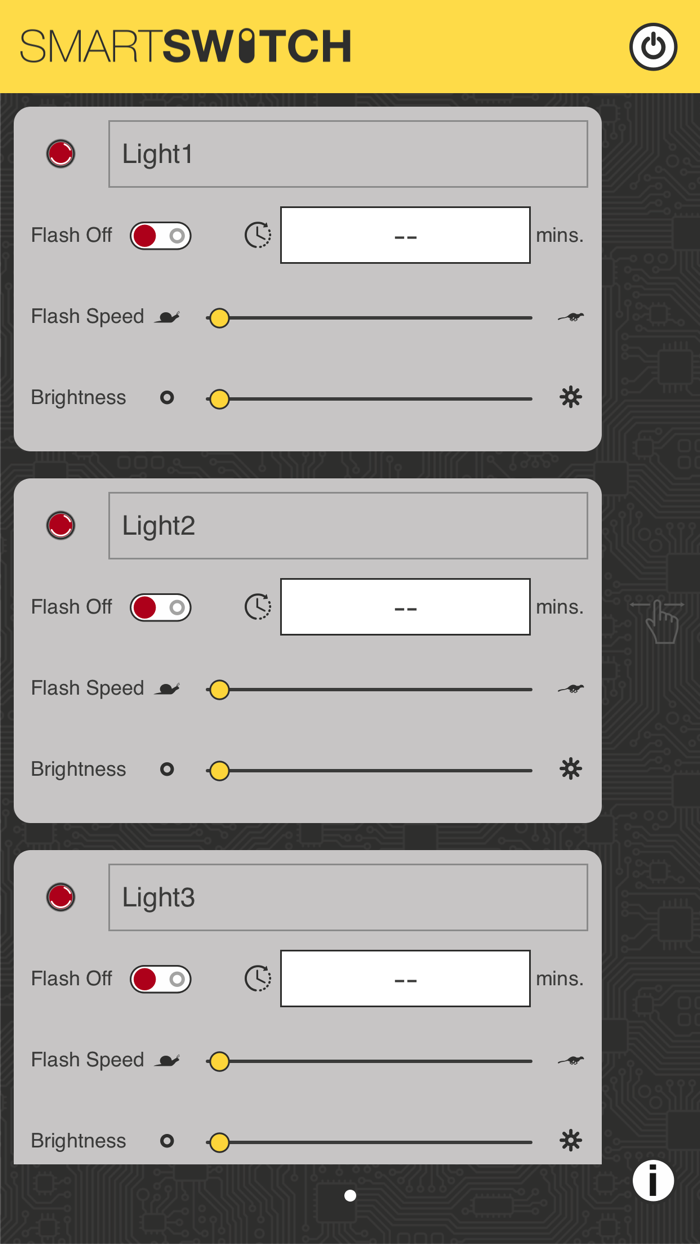Click the minutes value box for Light2

tap(405, 607)
